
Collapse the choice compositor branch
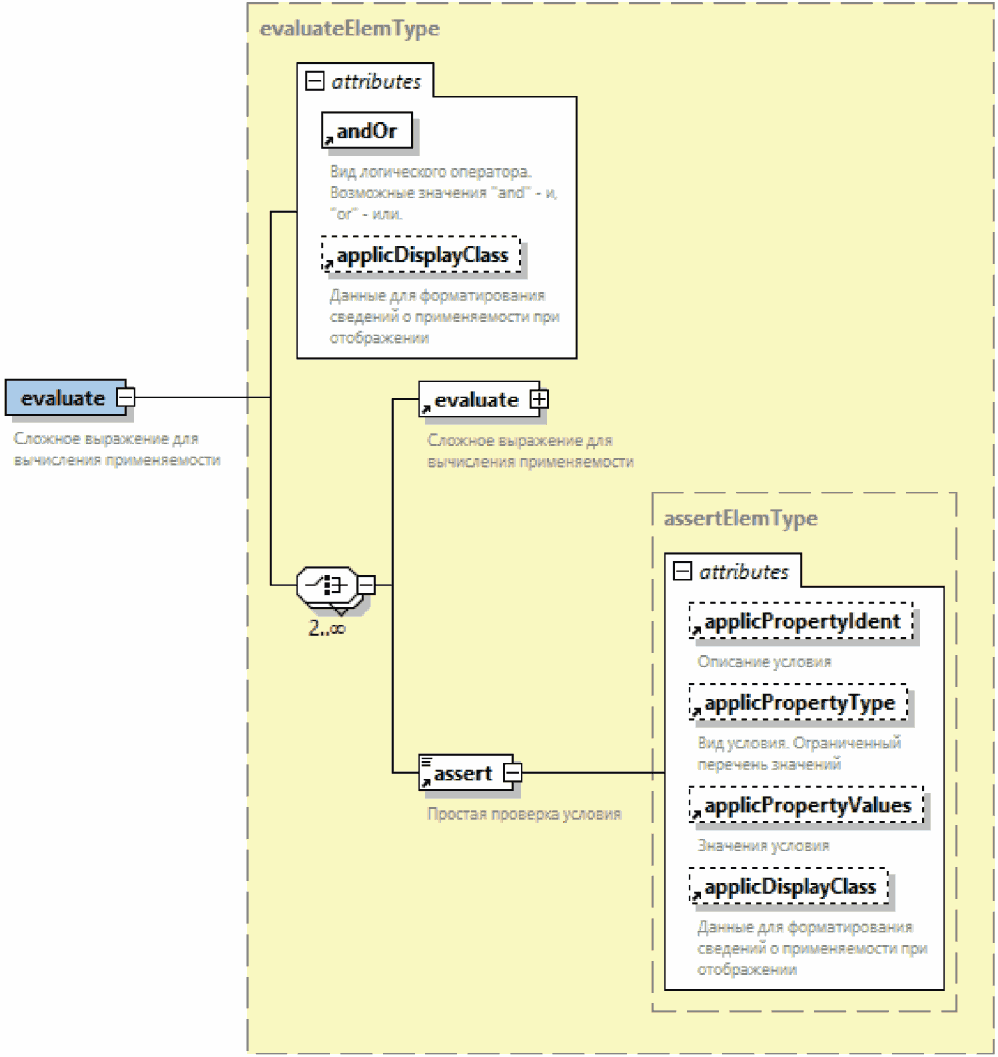tap(366, 584)
